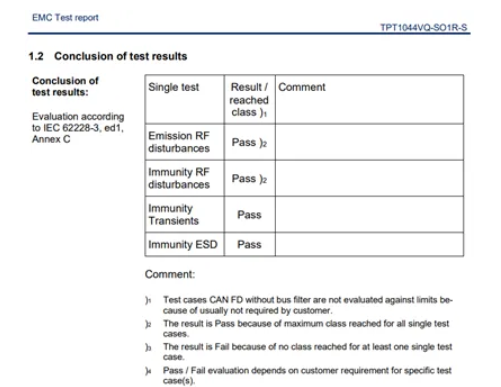The height and width of the screenshot is (387, 501).
Task: Click the Result / reached class column header
Action: [249, 99]
